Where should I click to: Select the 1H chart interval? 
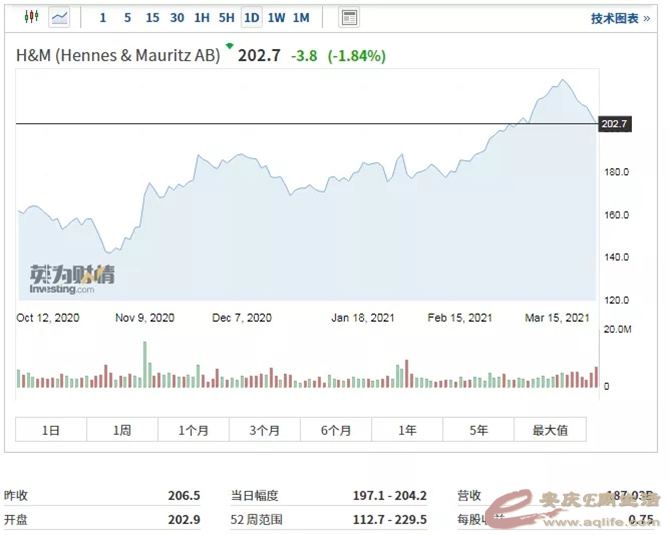202,17
